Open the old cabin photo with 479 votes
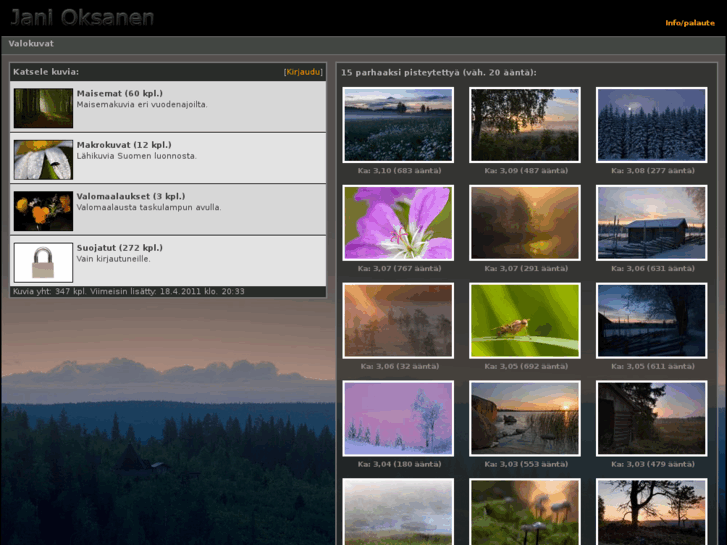Screen dimensions: 727x545 click(x=651, y=419)
